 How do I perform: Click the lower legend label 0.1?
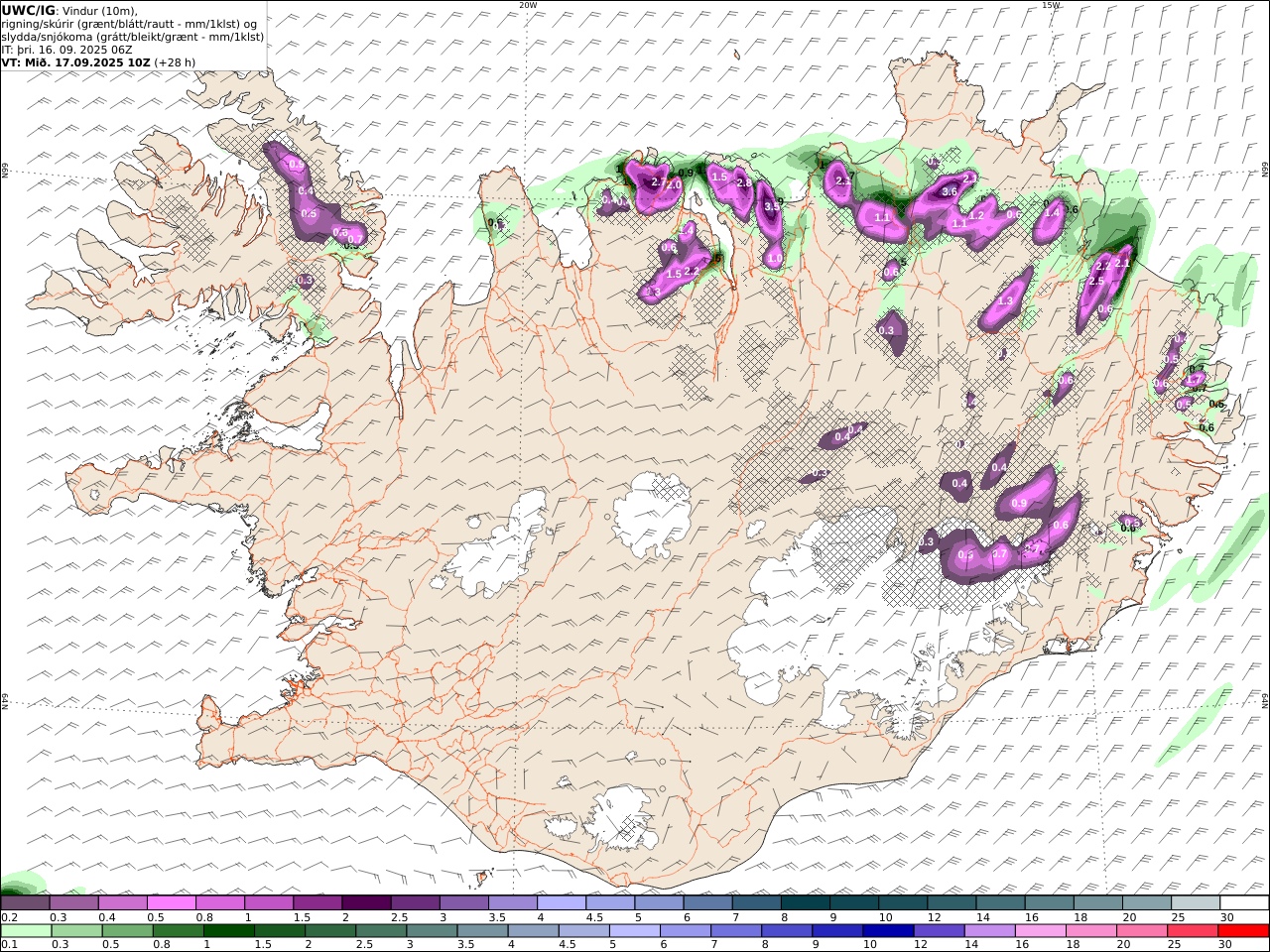(8, 945)
